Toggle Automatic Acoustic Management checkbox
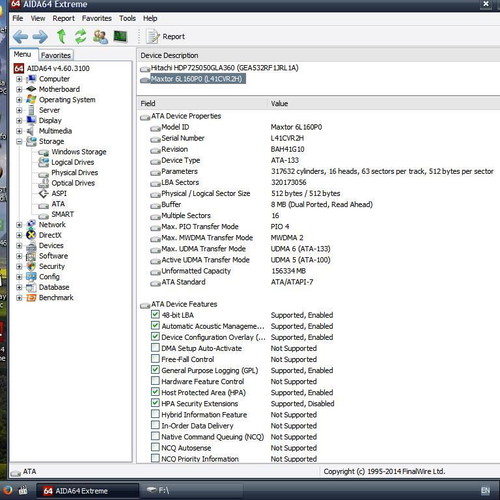Screen dimensions: 500x500 pyautogui.click(x=155, y=325)
